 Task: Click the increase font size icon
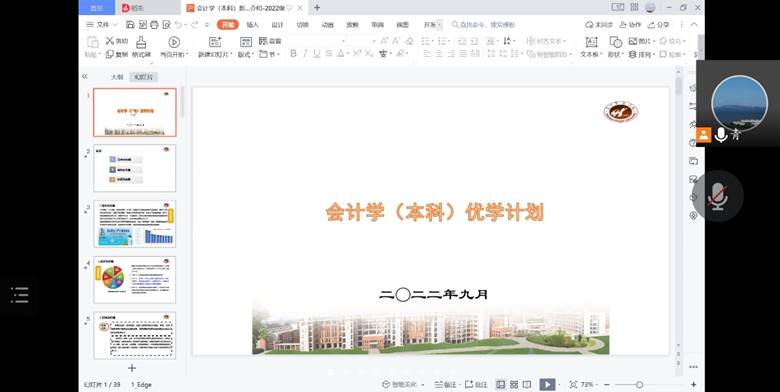tap(384, 41)
